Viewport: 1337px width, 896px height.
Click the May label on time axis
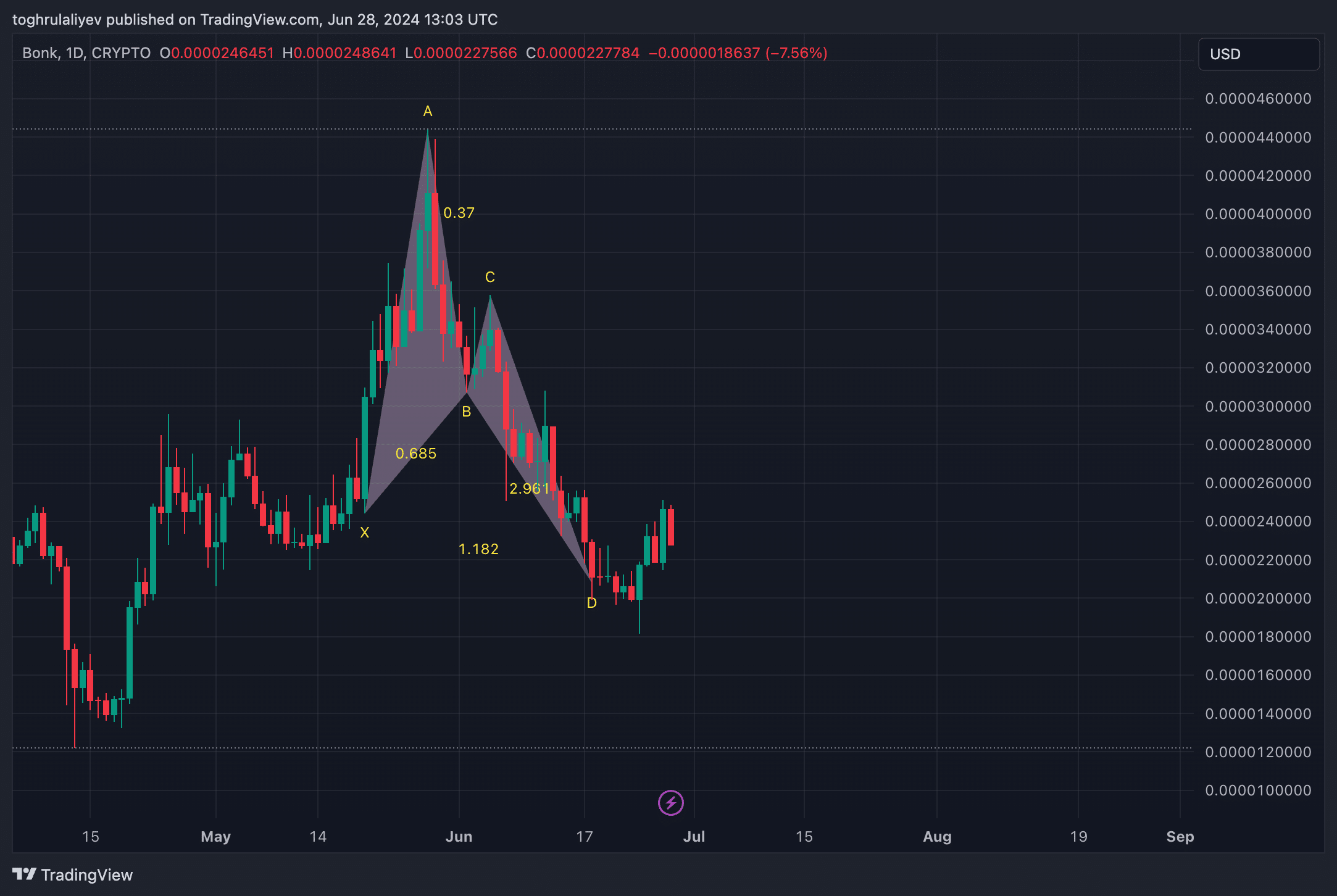(216, 837)
